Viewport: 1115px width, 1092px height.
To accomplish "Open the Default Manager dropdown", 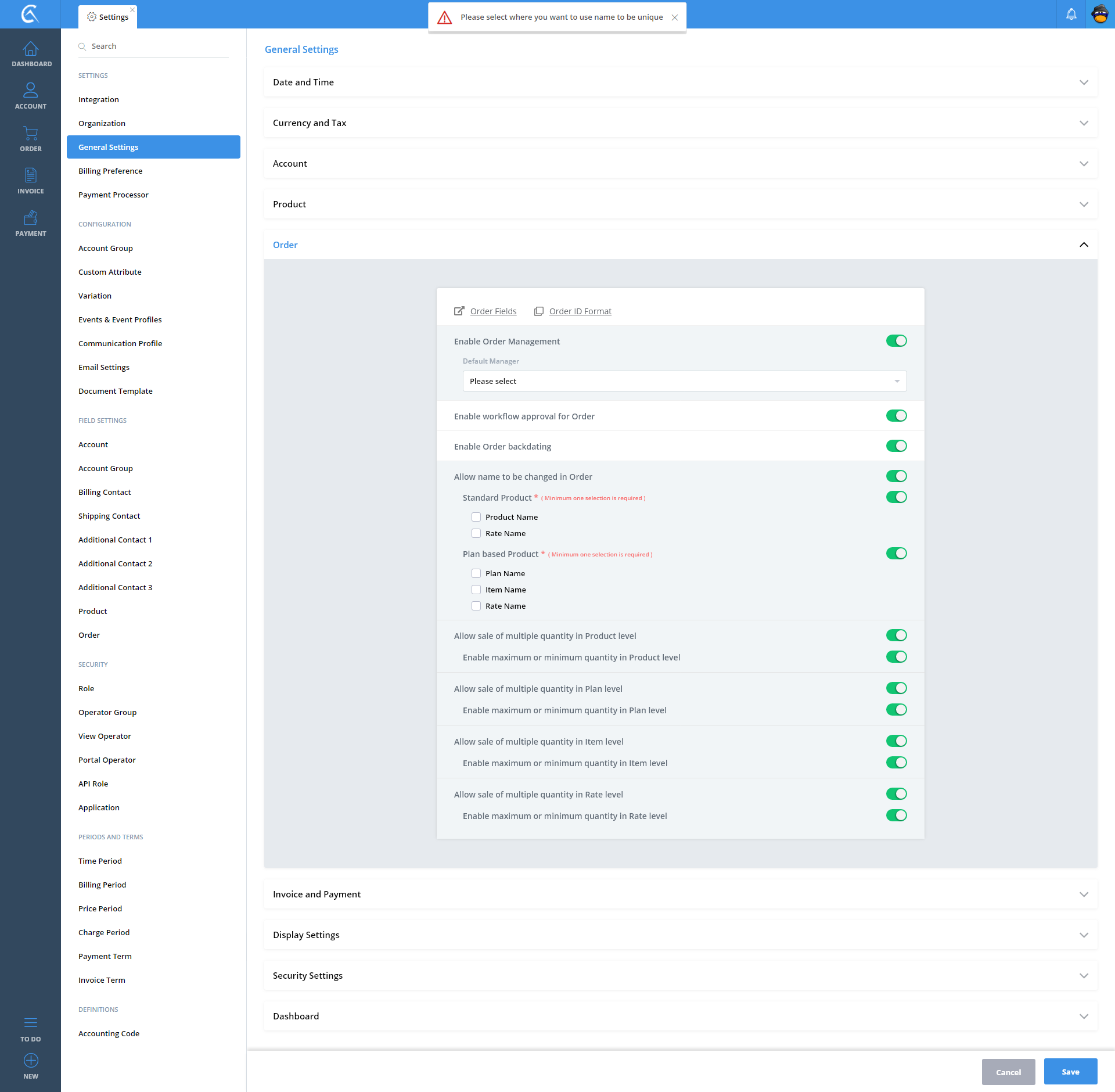I will click(684, 381).
